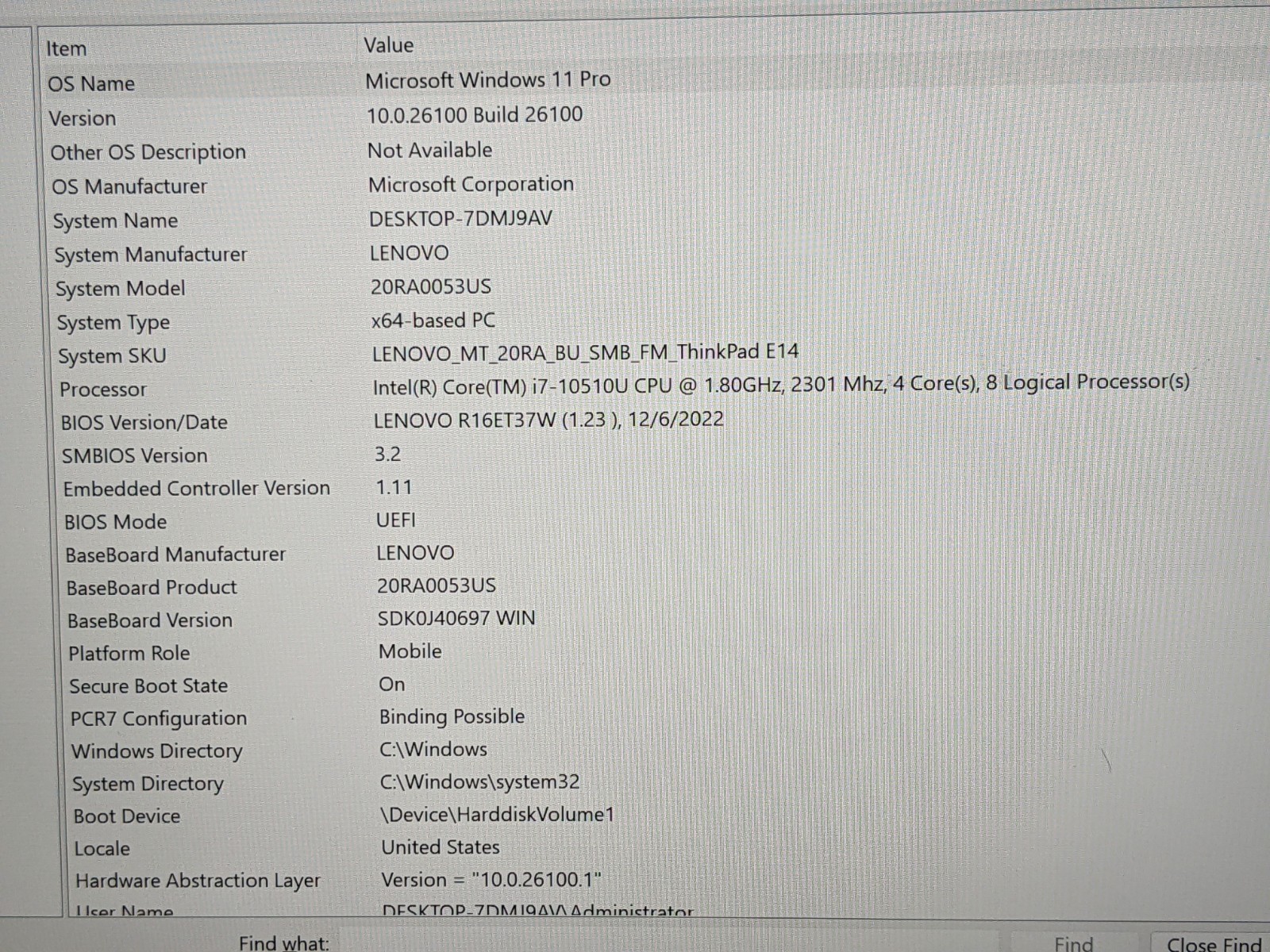The image size is (1270, 952).
Task: Click the ThinkPad E14 SKU value
Action: click(585, 352)
